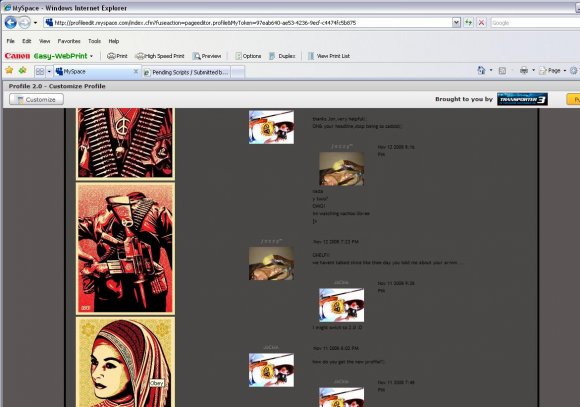580x407 pixels.
Task: Click avatar on Nov 11 8:02 PM comment
Action: (272, 370)
